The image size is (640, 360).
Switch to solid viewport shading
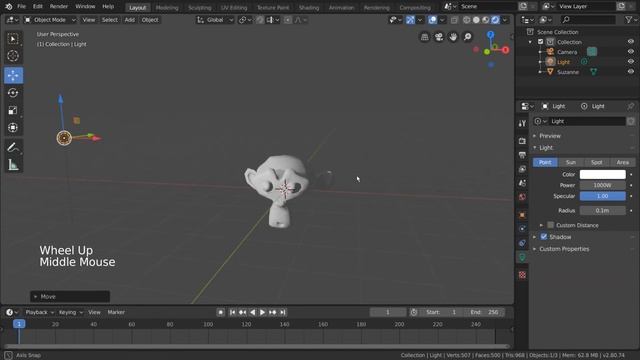(x=476, y=20)
